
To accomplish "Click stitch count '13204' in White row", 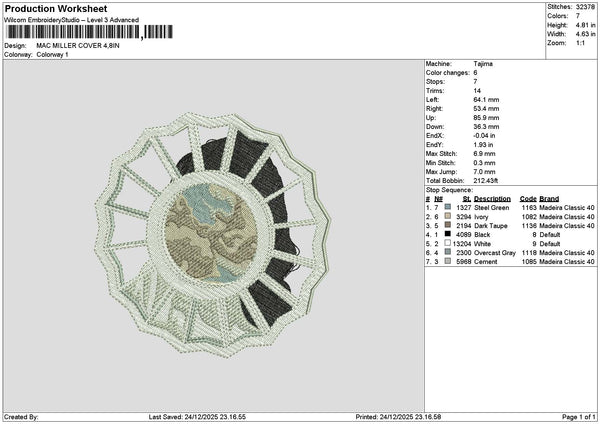I will pyautogui.click(x=462, y=243).
